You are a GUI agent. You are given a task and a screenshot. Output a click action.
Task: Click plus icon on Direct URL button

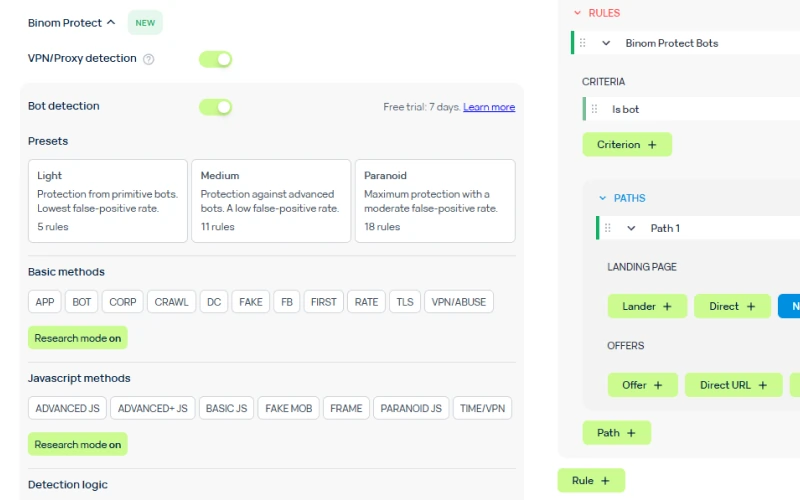pos(763,385)
